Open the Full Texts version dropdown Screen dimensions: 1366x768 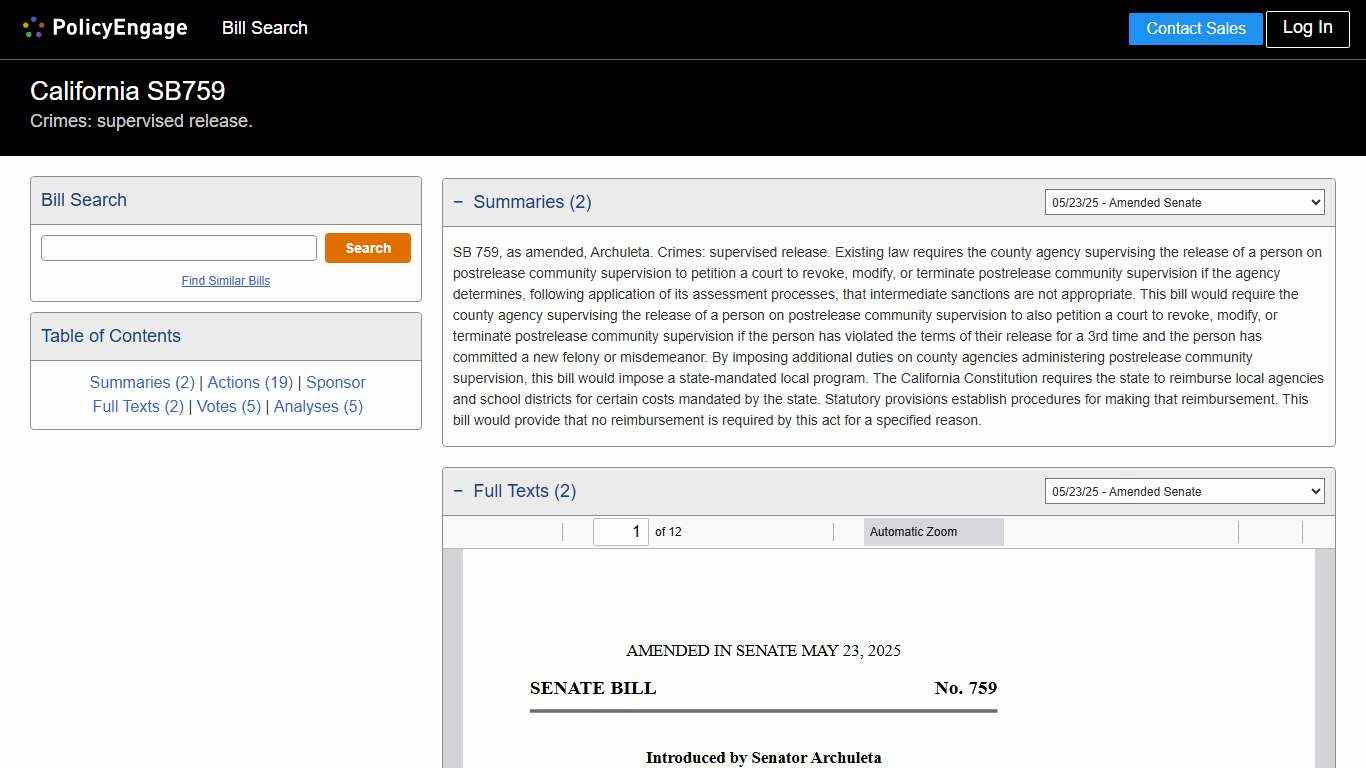point(1184,491)
